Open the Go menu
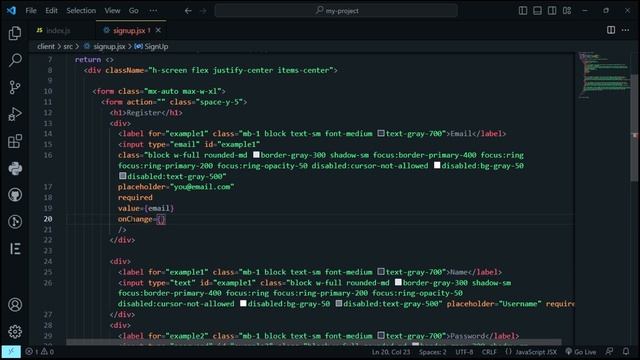This screenshot has height=360, width=640. tap(133, 11)
